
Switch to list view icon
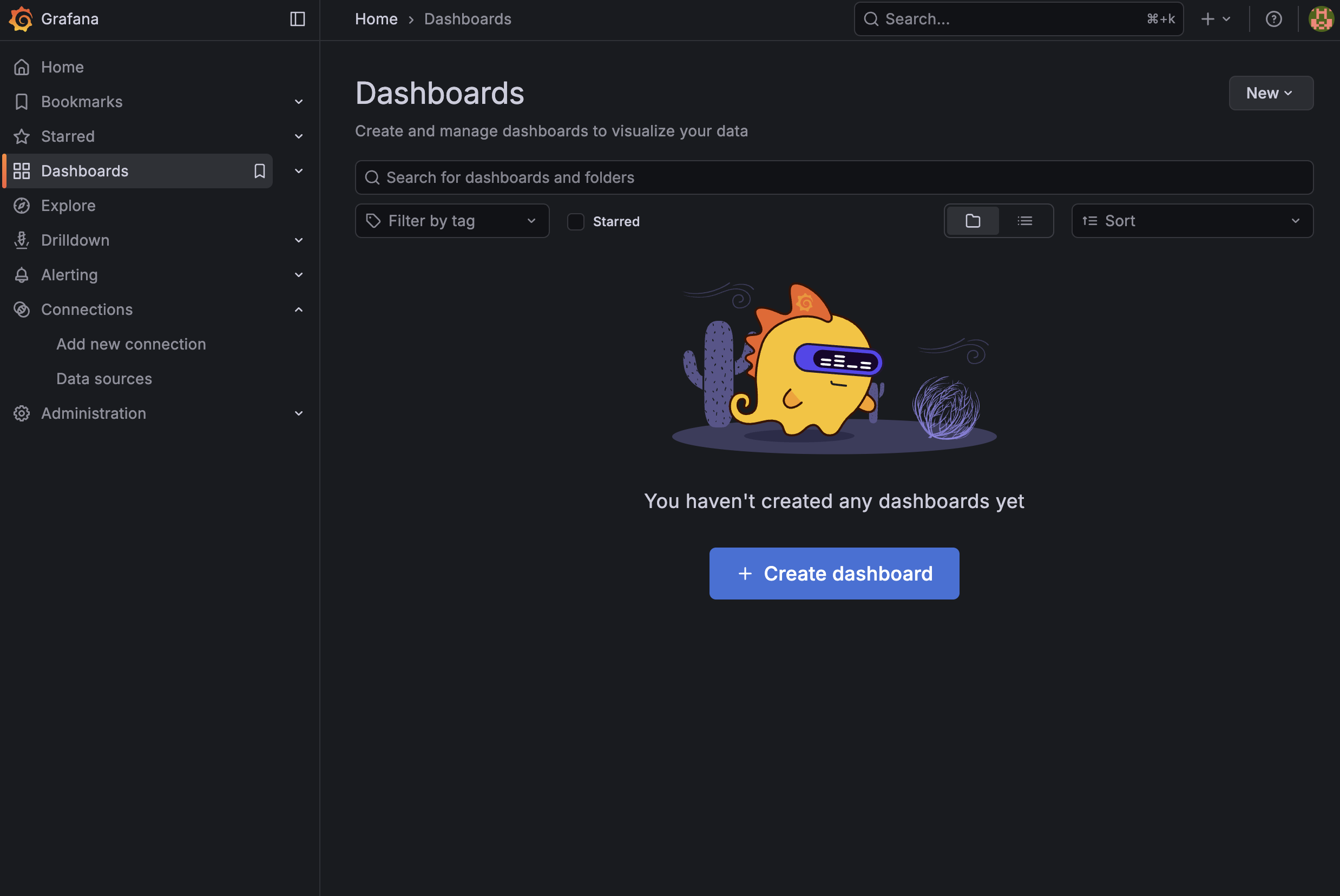click(1024, 221)
